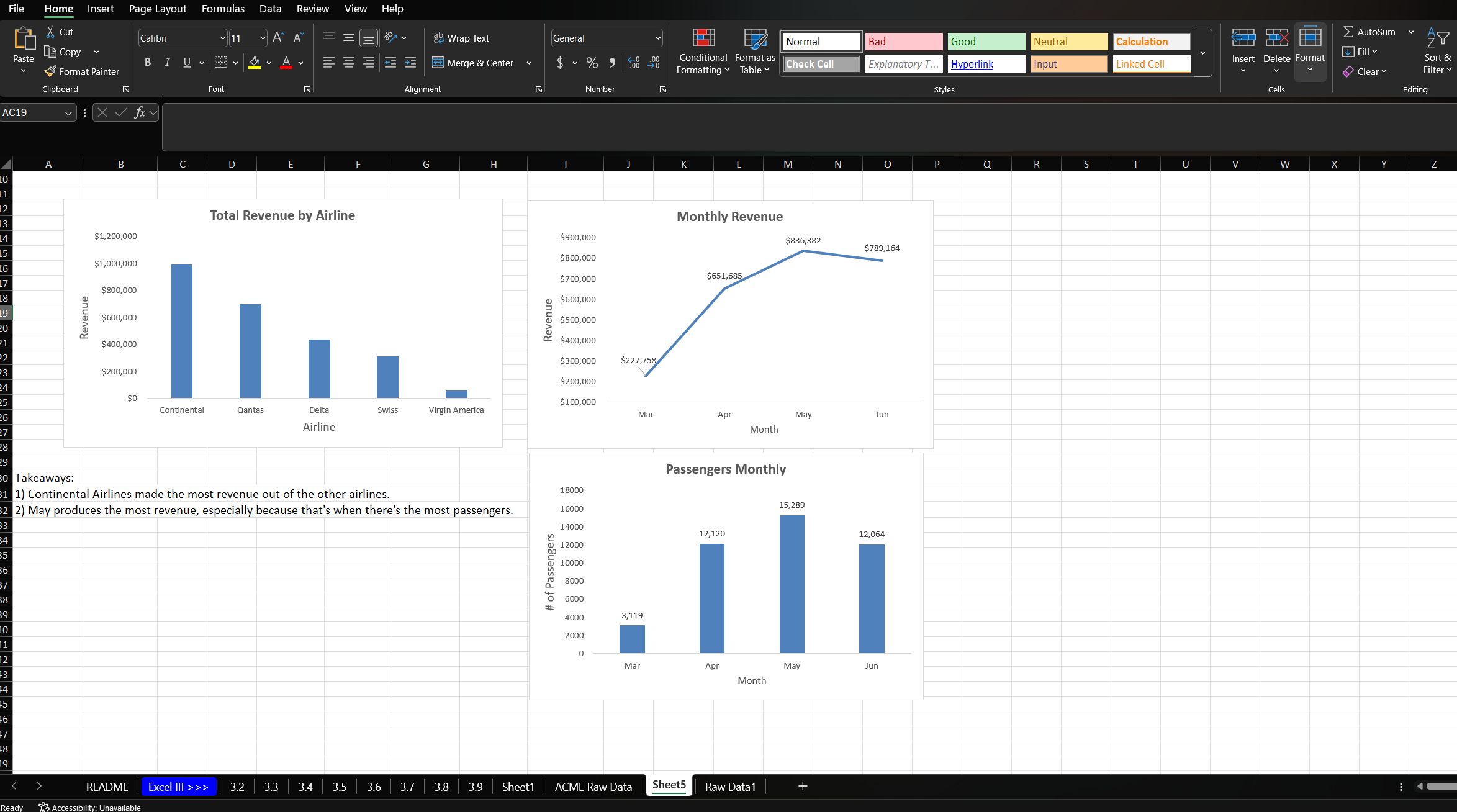Align text to middle
1457x812 pixels.
coord(349,38)
